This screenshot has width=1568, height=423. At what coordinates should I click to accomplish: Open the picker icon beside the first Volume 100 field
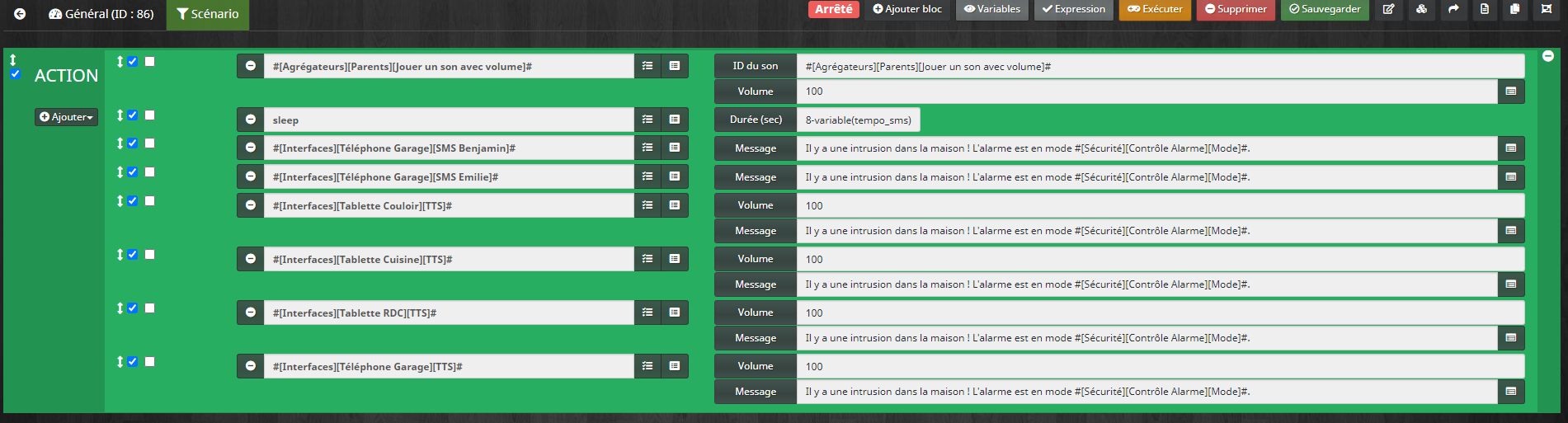(1511, 92)
